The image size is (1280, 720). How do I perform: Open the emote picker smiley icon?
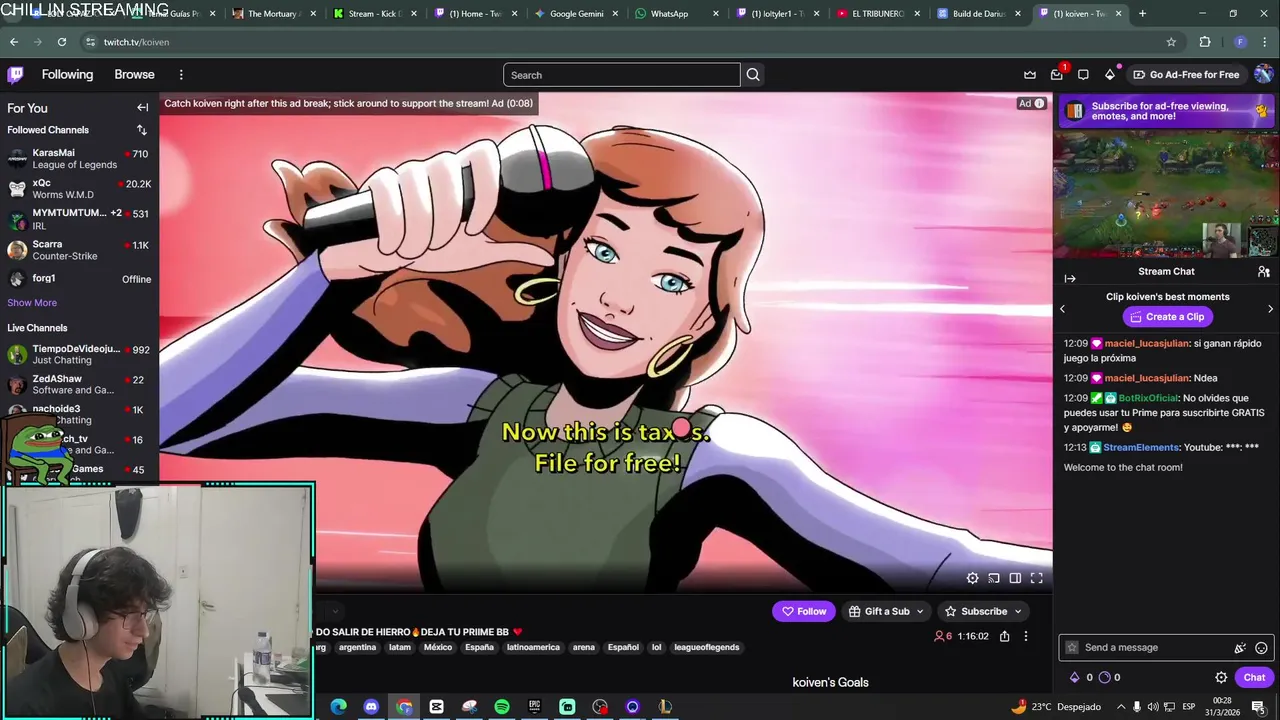pyautogui.click(x=1261, y=648)
